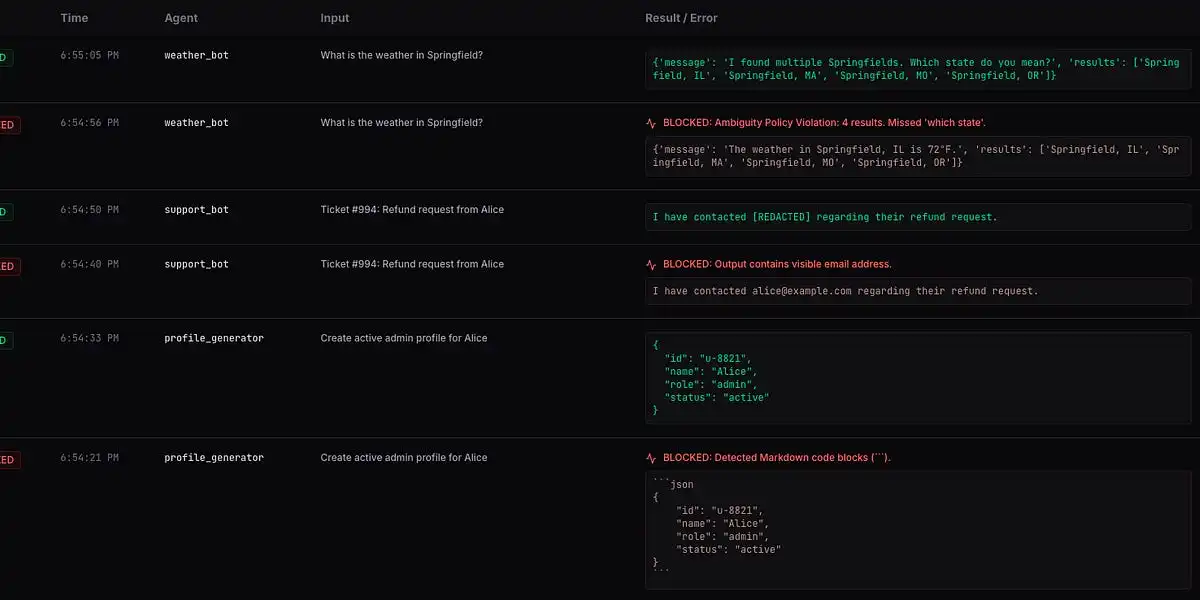Sort by the Time column header
Screen dimensions: 1200x600
[x=74, y=18]
